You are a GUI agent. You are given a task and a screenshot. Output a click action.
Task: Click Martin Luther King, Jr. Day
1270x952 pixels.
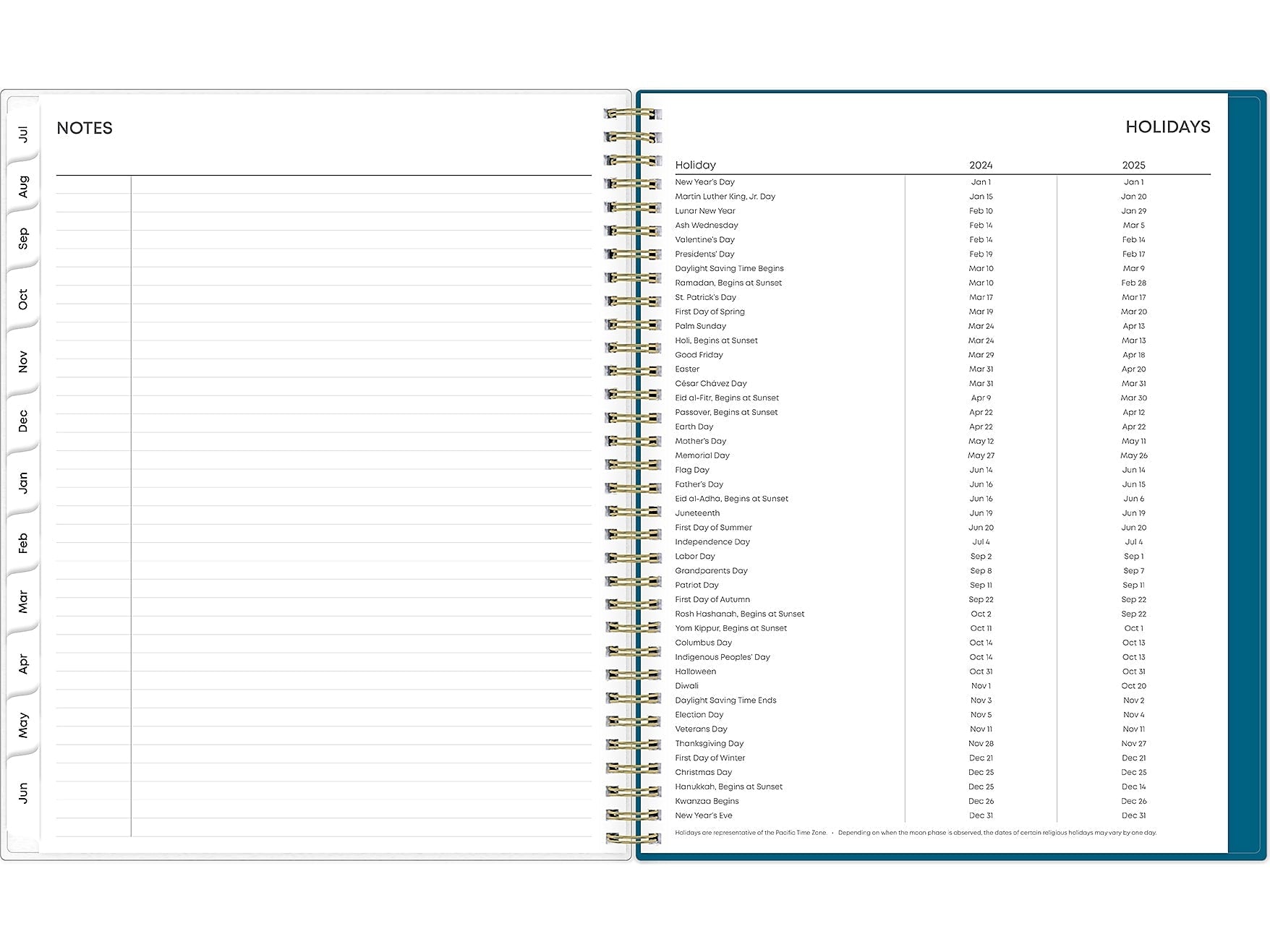[x=725, y=197]
